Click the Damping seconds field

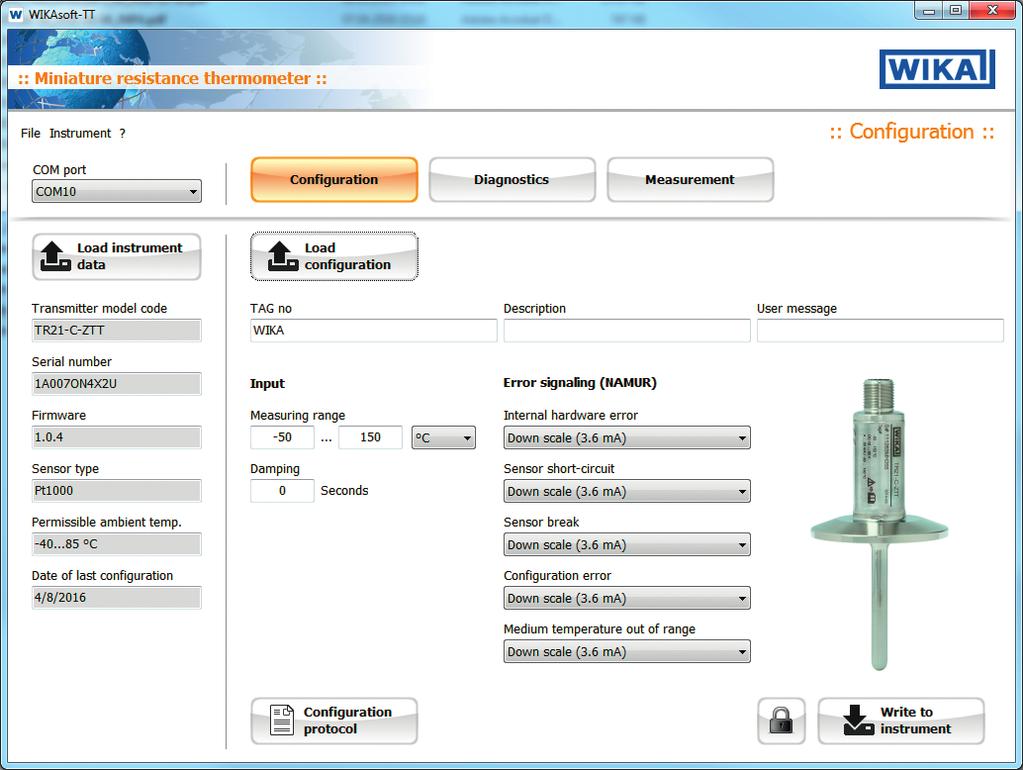(282, 491)
